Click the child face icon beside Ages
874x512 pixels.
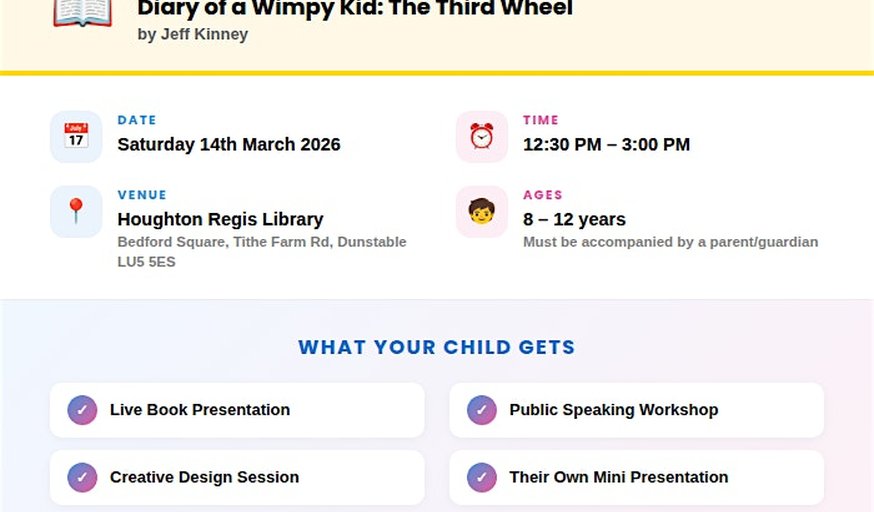coord(482,211)
